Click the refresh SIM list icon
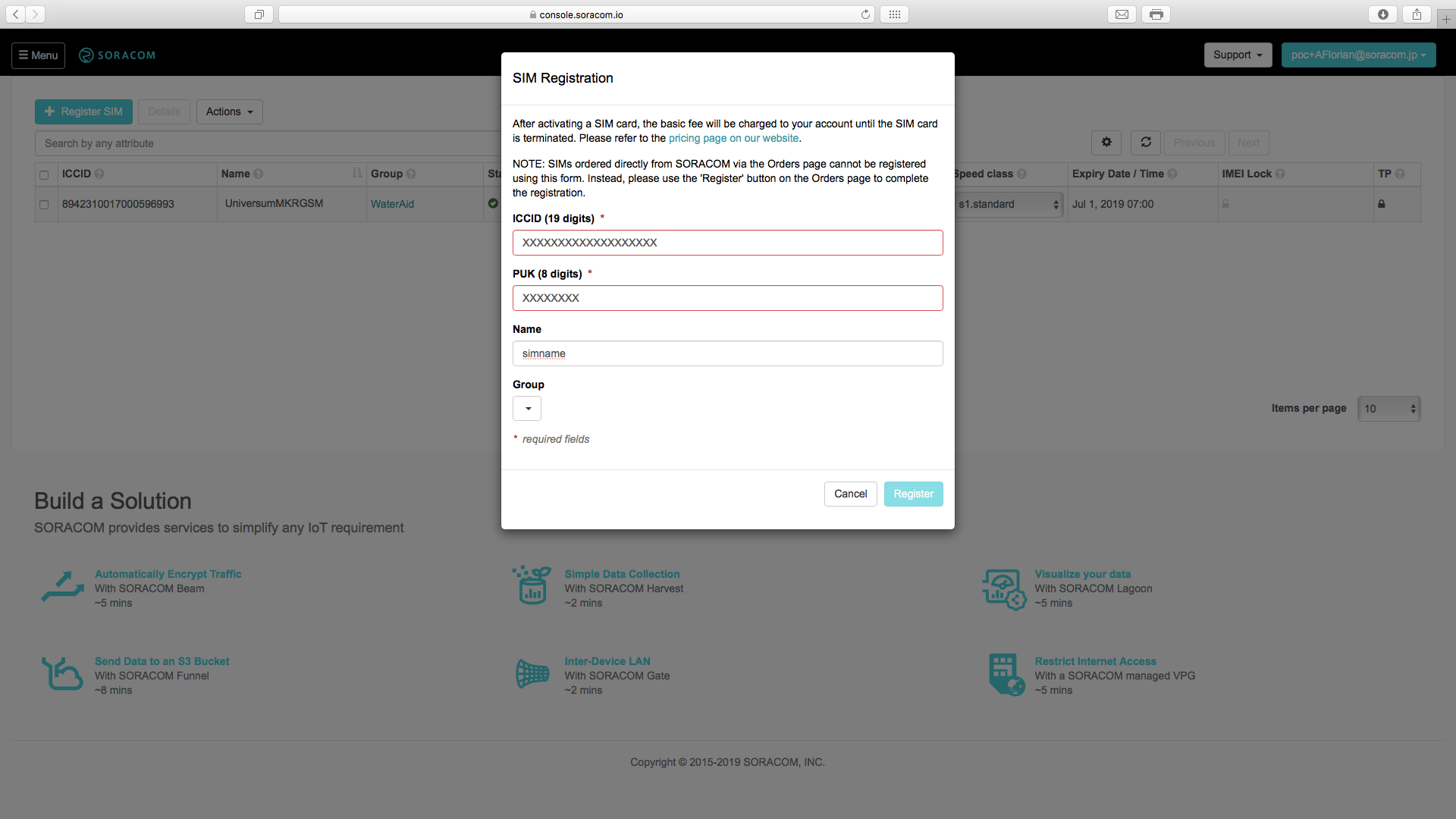 [1146, 143]
